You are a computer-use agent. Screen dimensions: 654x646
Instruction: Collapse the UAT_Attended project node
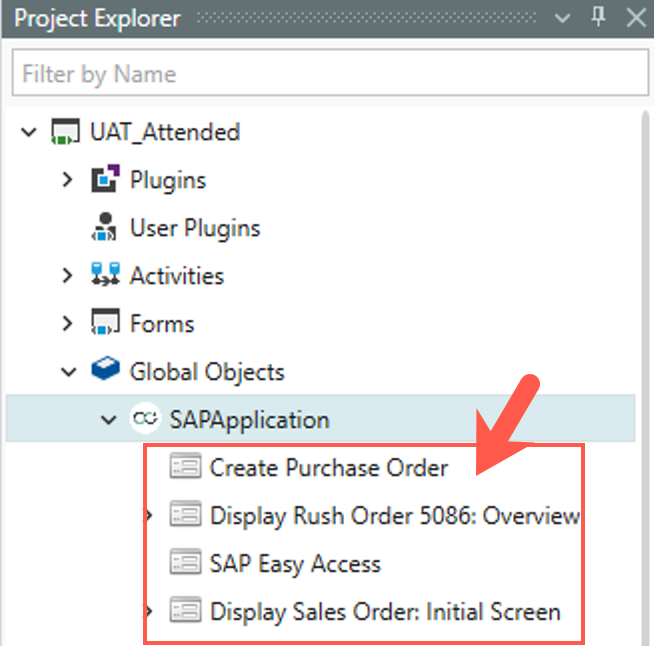tap(29, 132)
